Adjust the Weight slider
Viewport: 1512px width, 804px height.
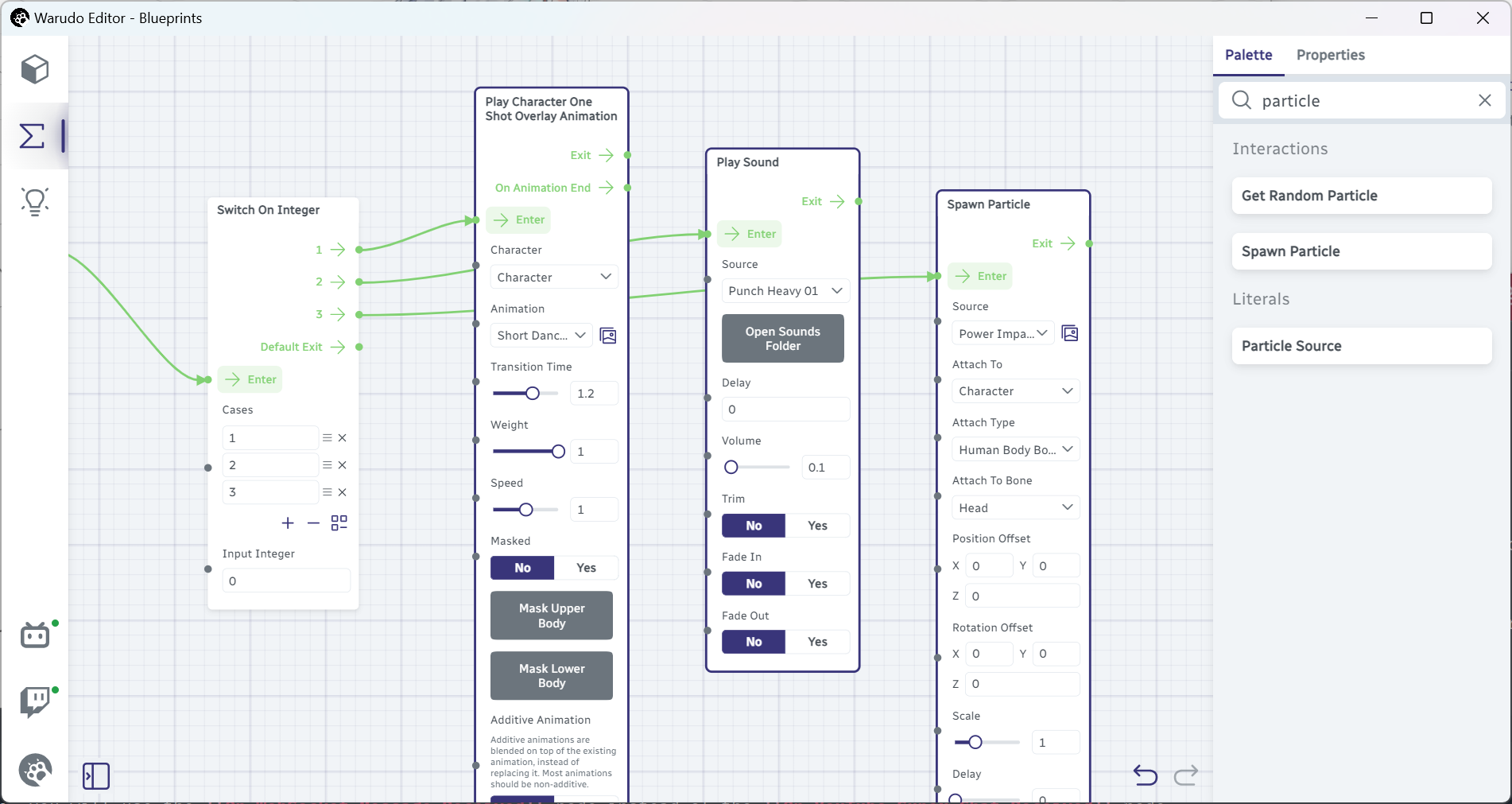point(525,452)
